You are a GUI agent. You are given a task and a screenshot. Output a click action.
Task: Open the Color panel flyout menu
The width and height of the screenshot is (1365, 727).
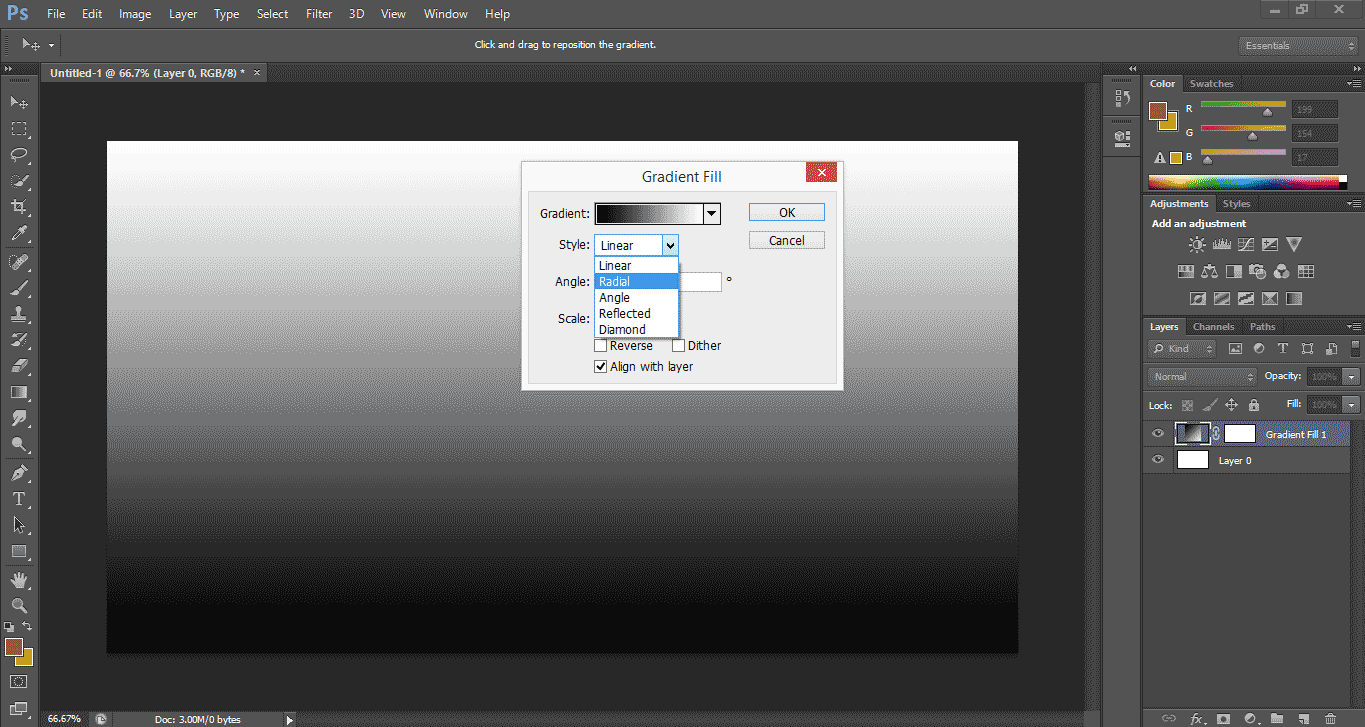click(x=1354, y=84)
